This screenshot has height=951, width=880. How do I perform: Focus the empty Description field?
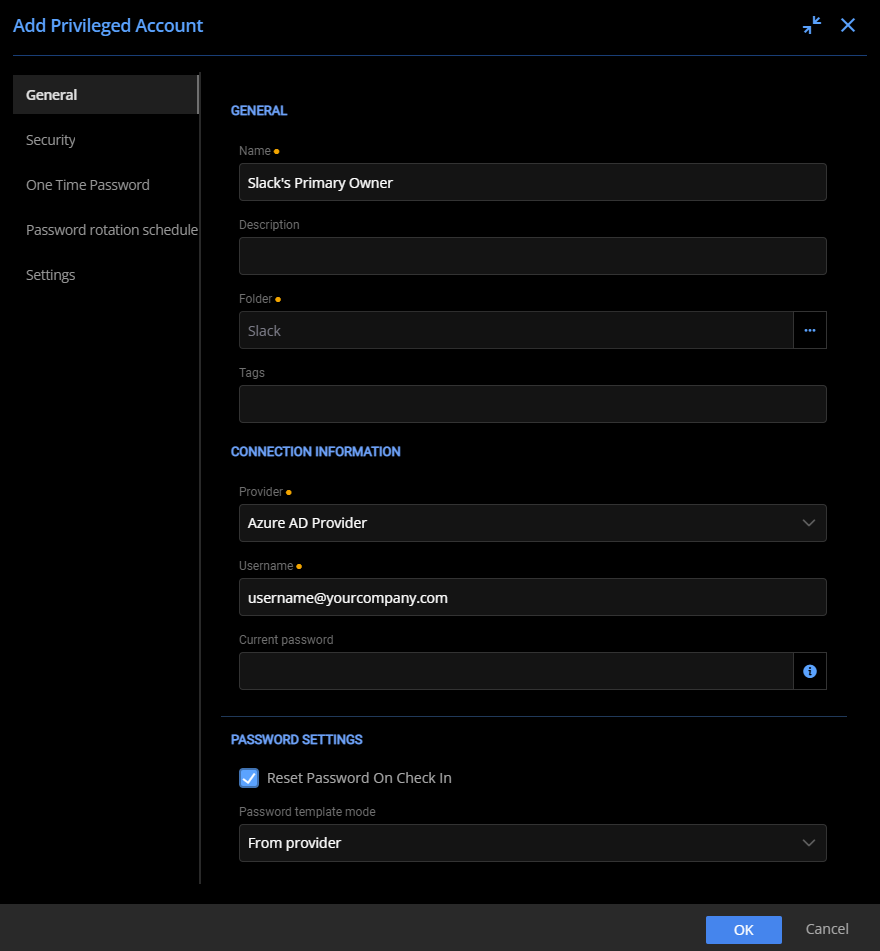pyautogui.click(x=532, y=256)
